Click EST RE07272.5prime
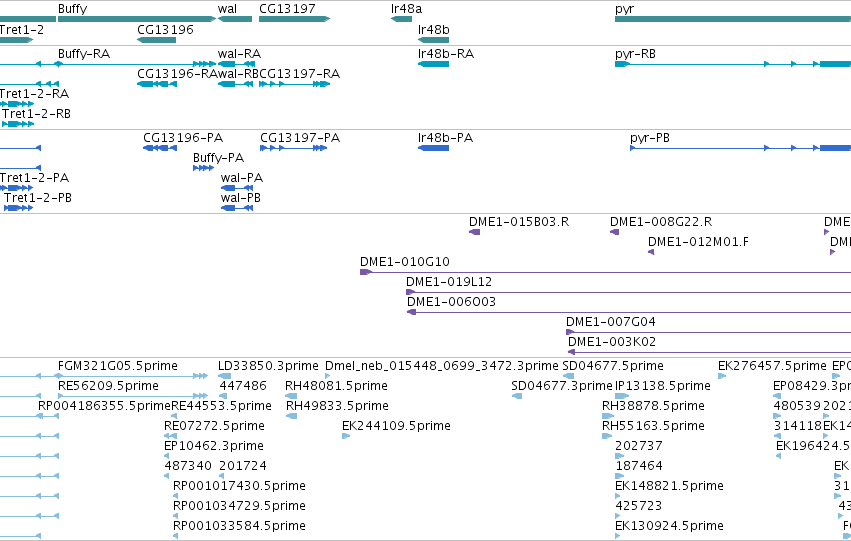The image size is (851, 541). (x=170, y=436)
